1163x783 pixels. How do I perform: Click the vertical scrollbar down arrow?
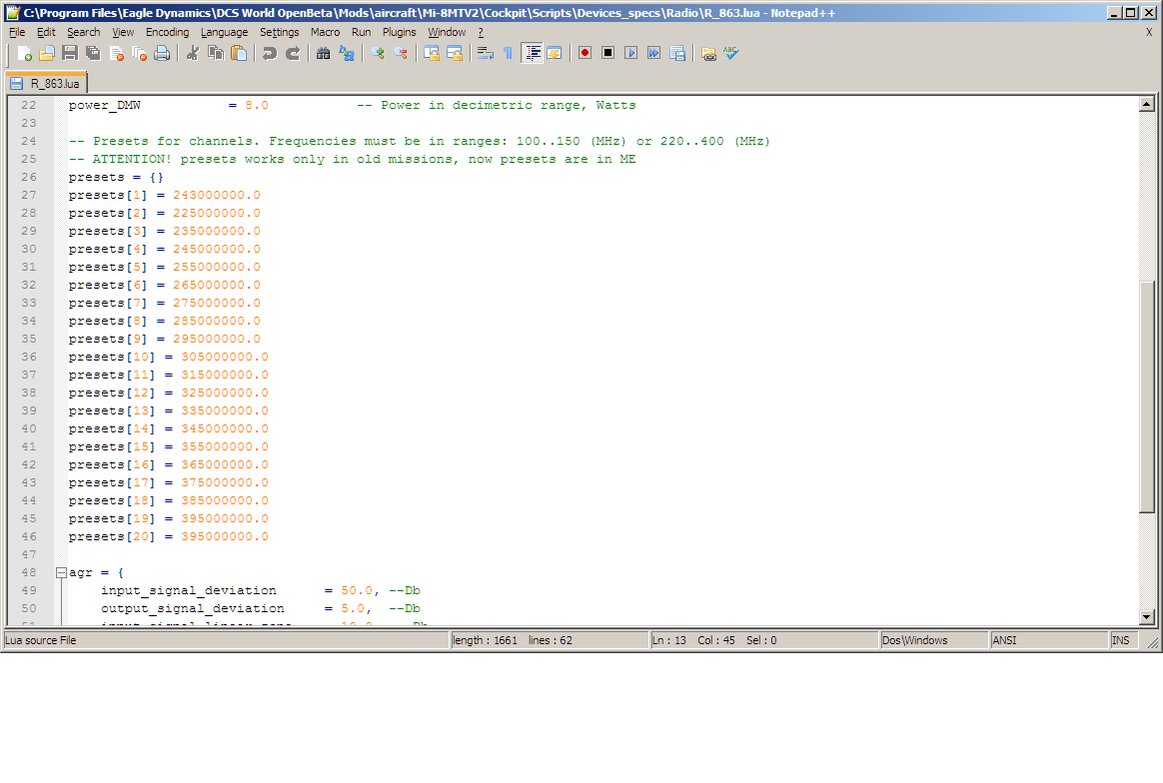(1147, 617)
